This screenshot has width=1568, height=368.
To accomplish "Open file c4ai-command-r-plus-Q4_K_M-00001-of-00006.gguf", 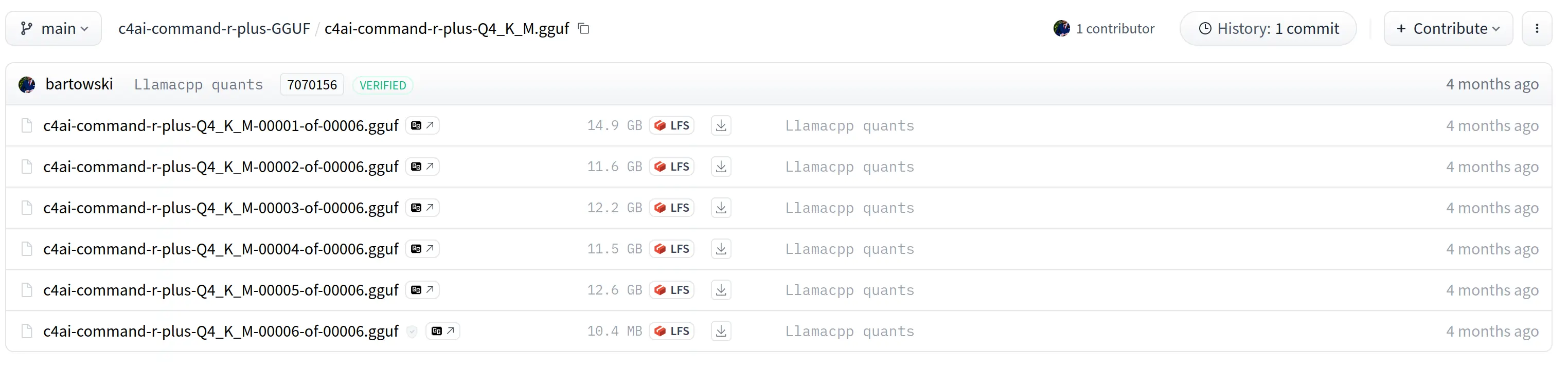I will 221,125.
